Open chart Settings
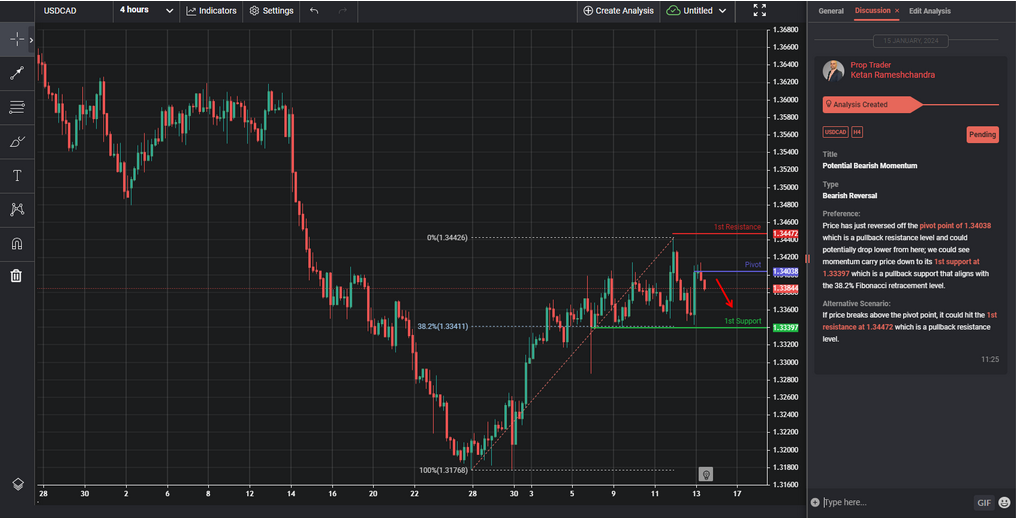The width and height of the screenshot is (1016, 518). 271,10
